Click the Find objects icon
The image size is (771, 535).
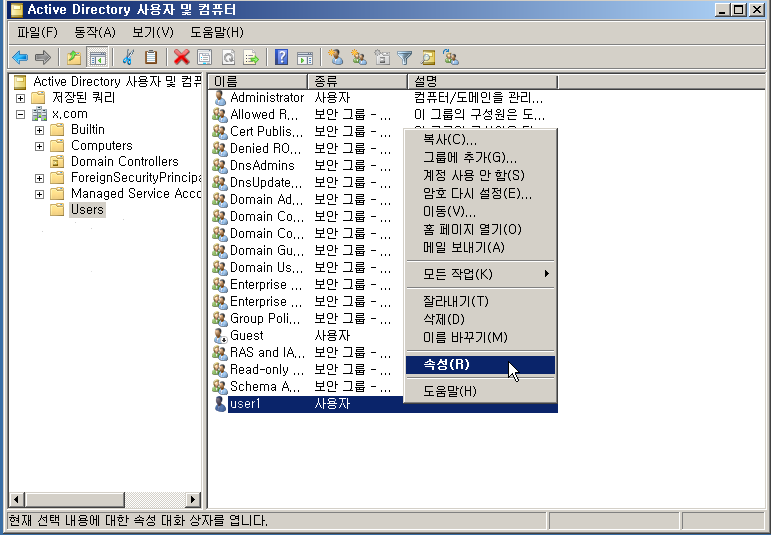[x=428, y=58]
